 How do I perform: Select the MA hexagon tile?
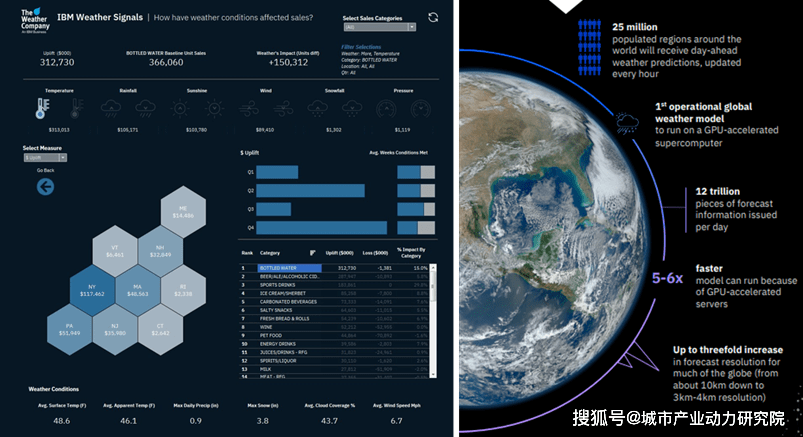pyautogui.click(x=136, y=292)
